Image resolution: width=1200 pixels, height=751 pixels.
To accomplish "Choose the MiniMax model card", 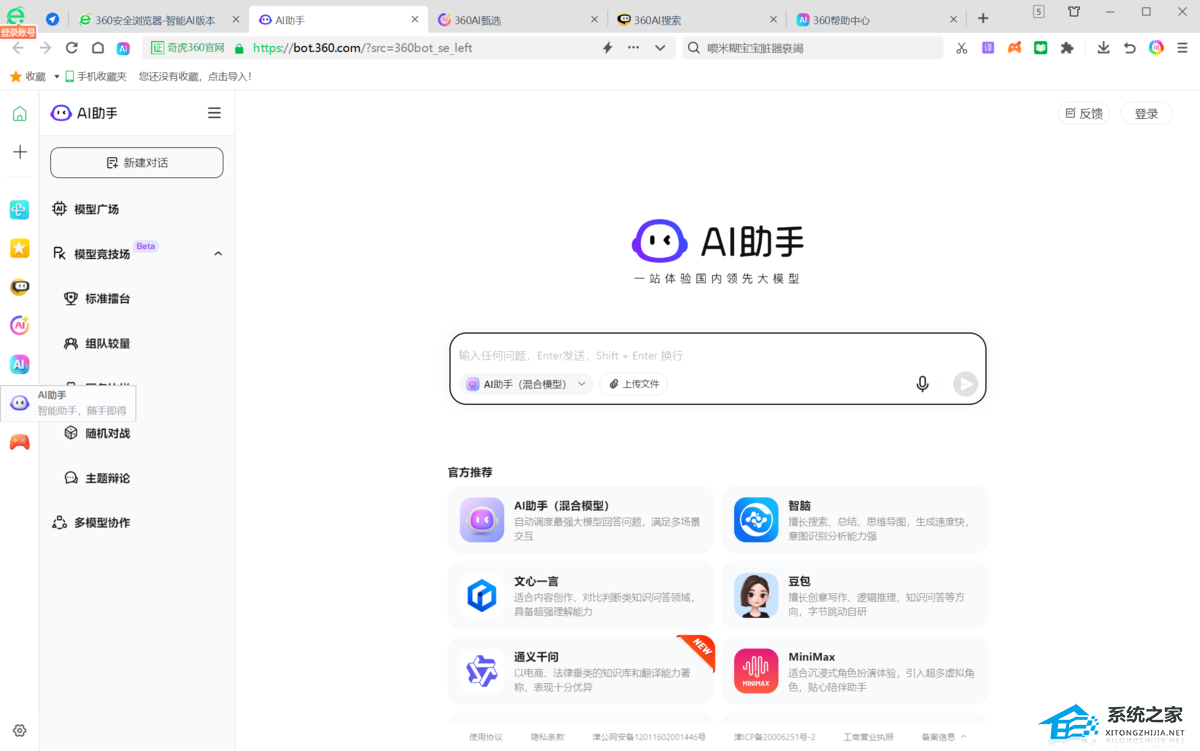I will tap(855, 671).
